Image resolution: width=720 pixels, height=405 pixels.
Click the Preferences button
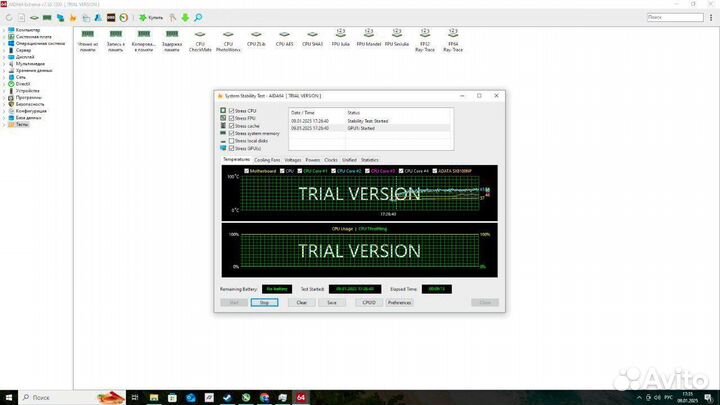pyautogui.click(x=399, y=302)
